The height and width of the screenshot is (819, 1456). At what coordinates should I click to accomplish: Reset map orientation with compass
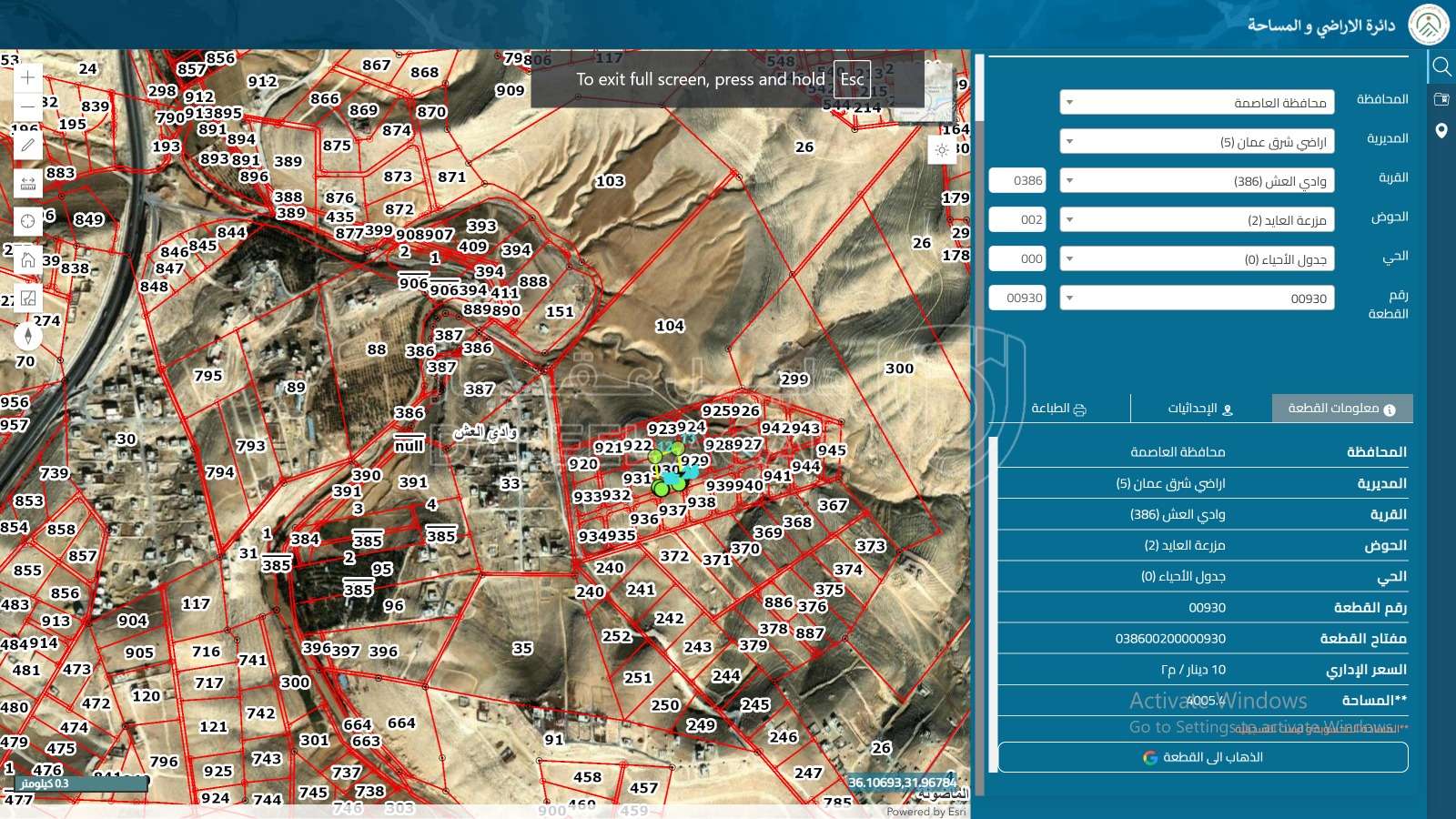28,336
